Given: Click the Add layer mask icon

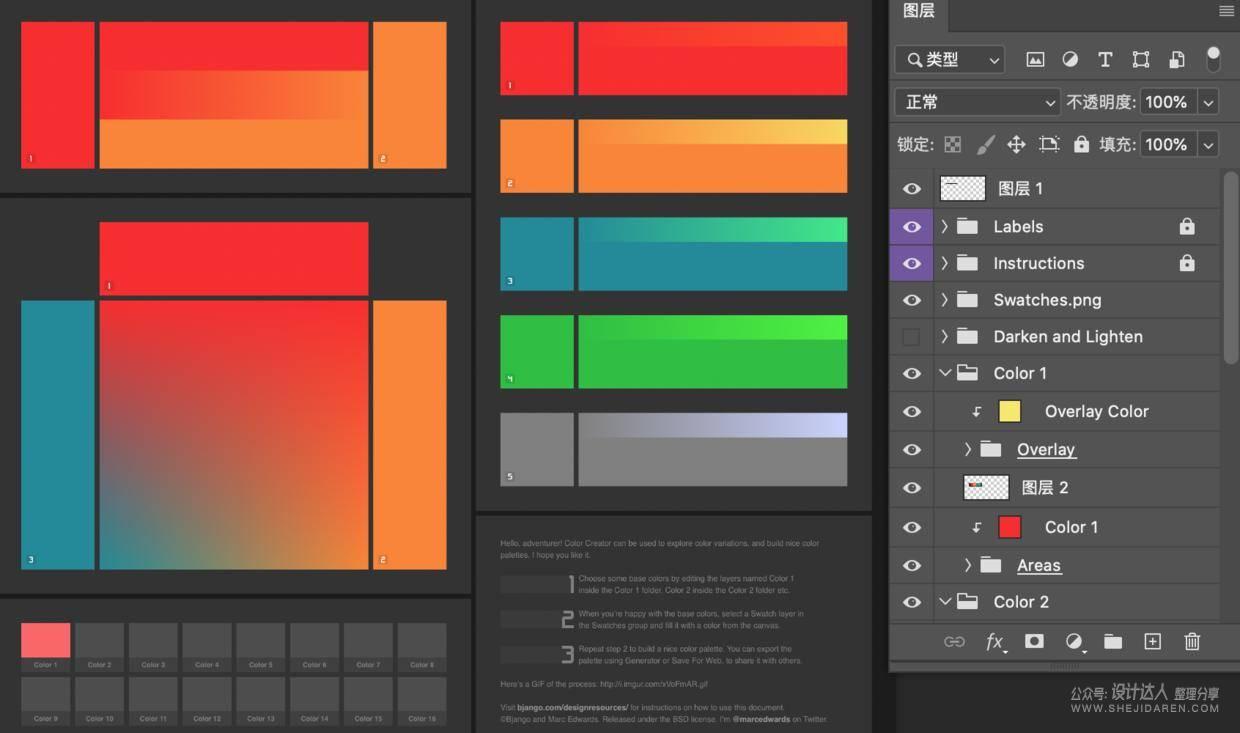Looking at the screenshot, I should point(1034,641).
